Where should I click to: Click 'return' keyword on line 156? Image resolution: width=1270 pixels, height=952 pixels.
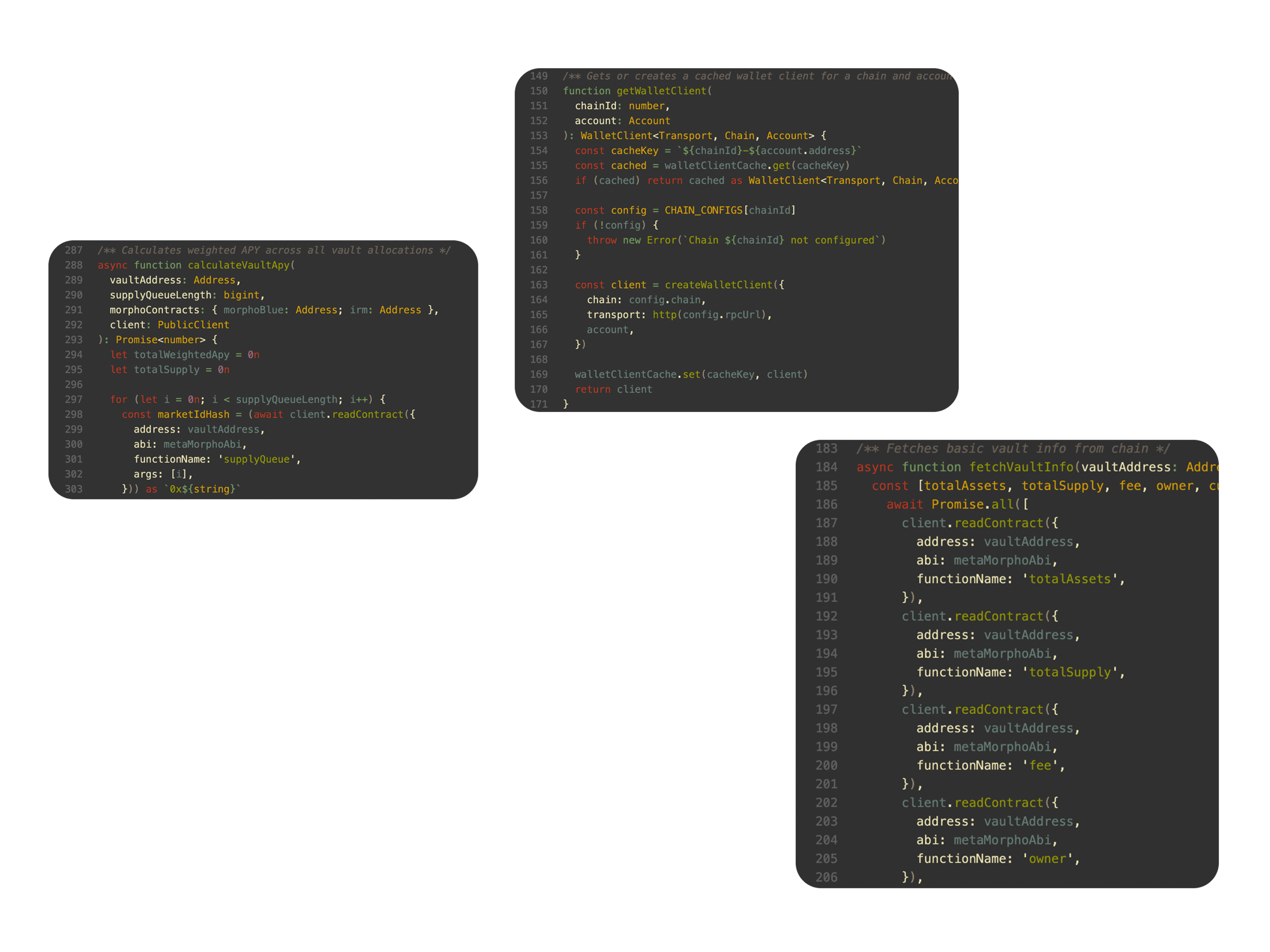point(665,180)
